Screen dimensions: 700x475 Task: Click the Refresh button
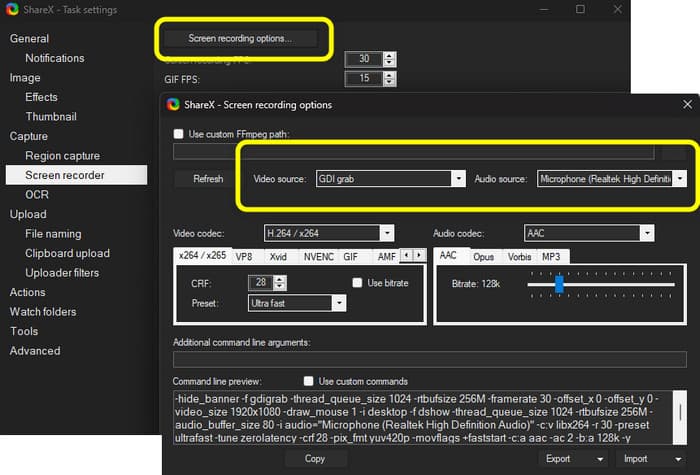pos(208,179)
